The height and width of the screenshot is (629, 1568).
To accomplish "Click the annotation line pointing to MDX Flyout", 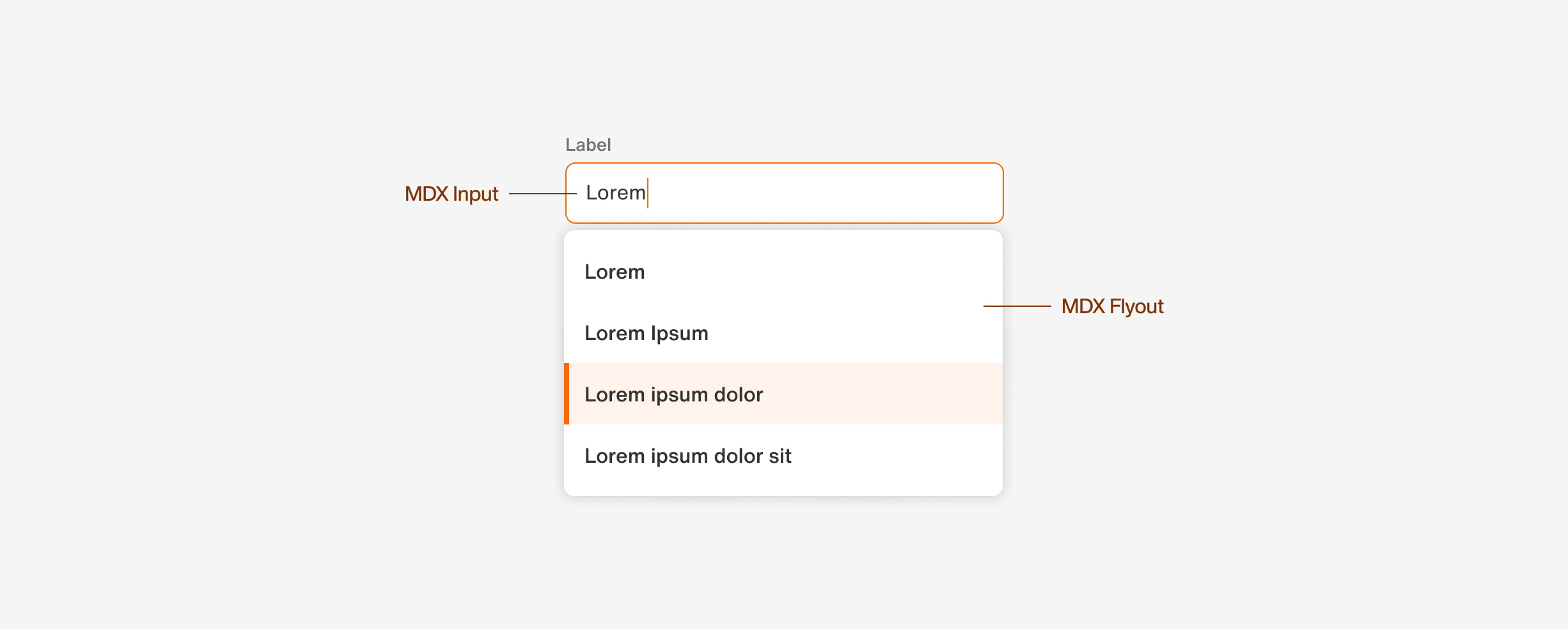I will click(x=1017, y=307).
